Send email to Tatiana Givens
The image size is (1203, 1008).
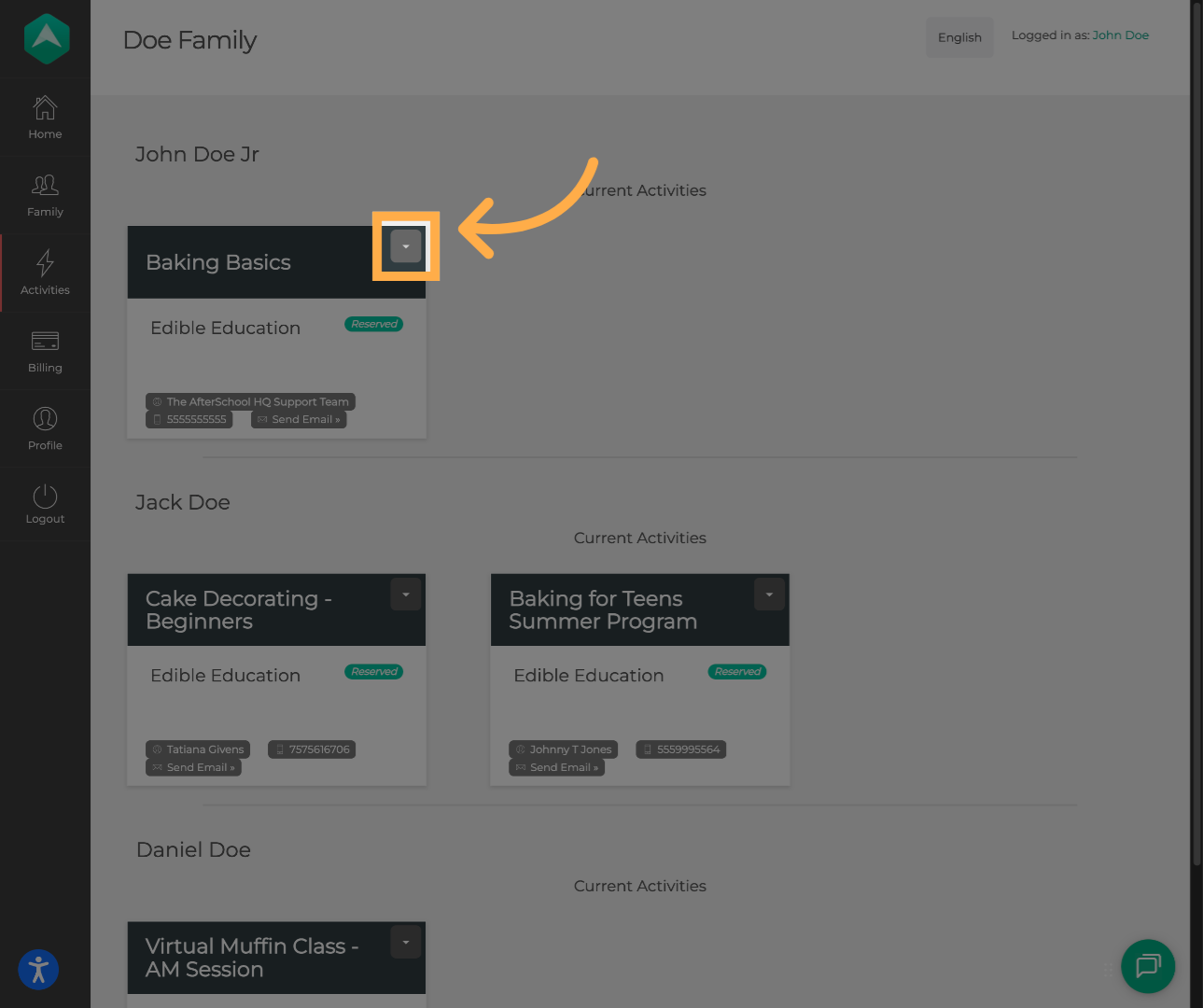pyautogui.click(x=194, y=767)
